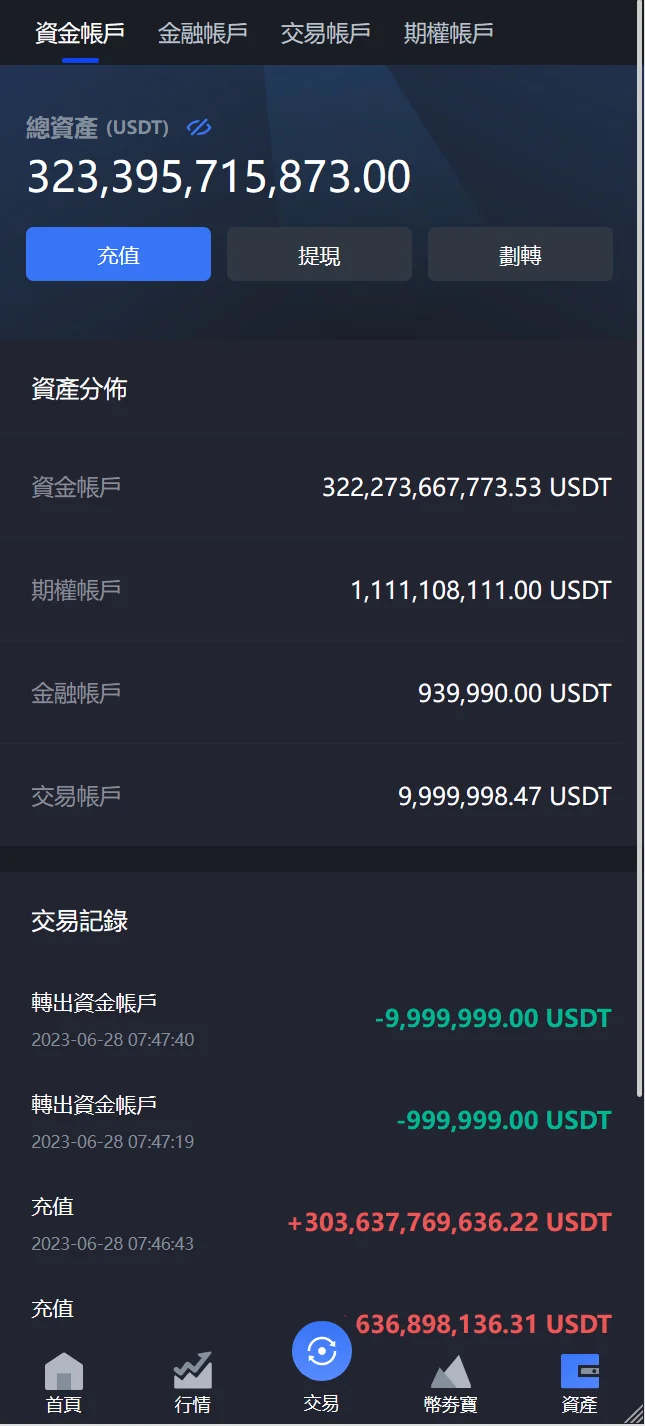Switch to the 金融帳戶 tab
This screenshot has height=1426, width=645.
tap(203, 33)
